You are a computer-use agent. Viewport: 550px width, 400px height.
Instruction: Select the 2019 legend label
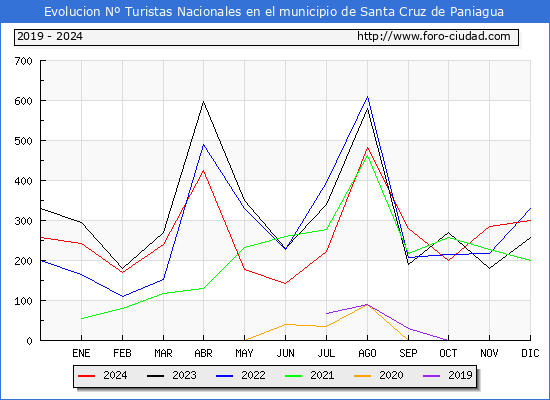(460, 375)
